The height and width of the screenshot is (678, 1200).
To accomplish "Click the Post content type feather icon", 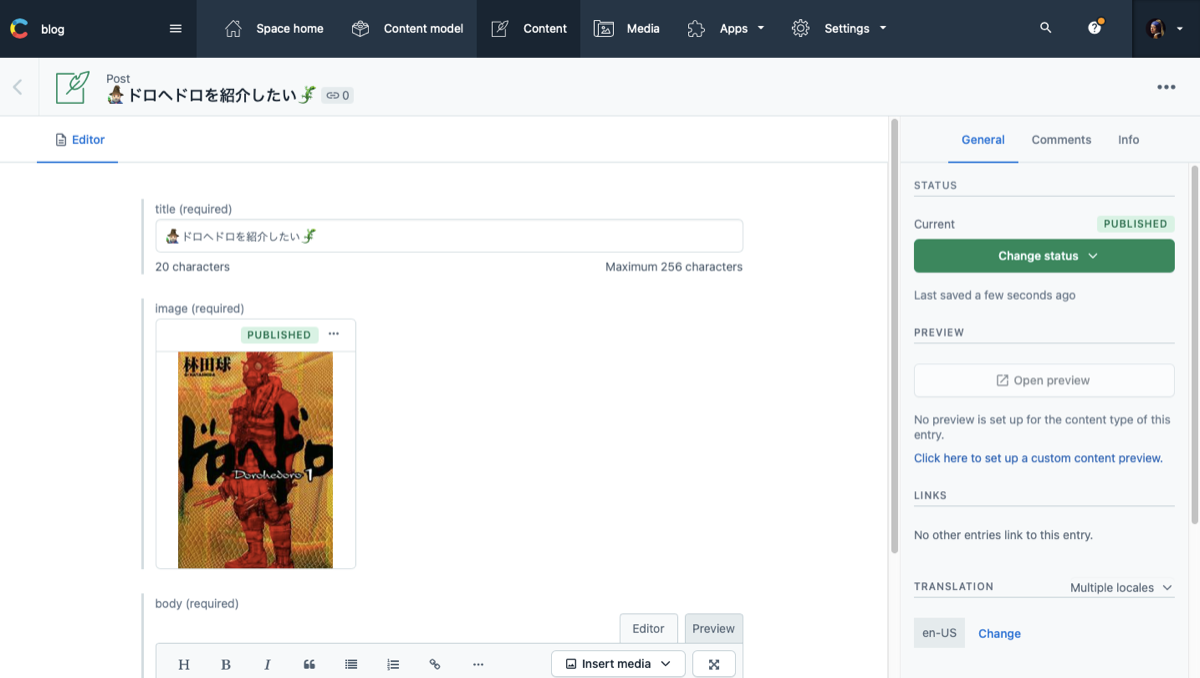I will coord(73,87).
